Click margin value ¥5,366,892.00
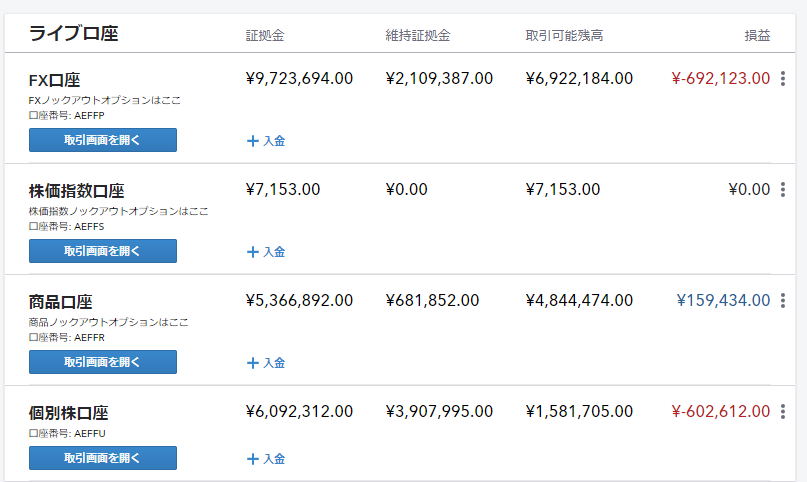Screen dimensions: 807x482 [300, 300]
